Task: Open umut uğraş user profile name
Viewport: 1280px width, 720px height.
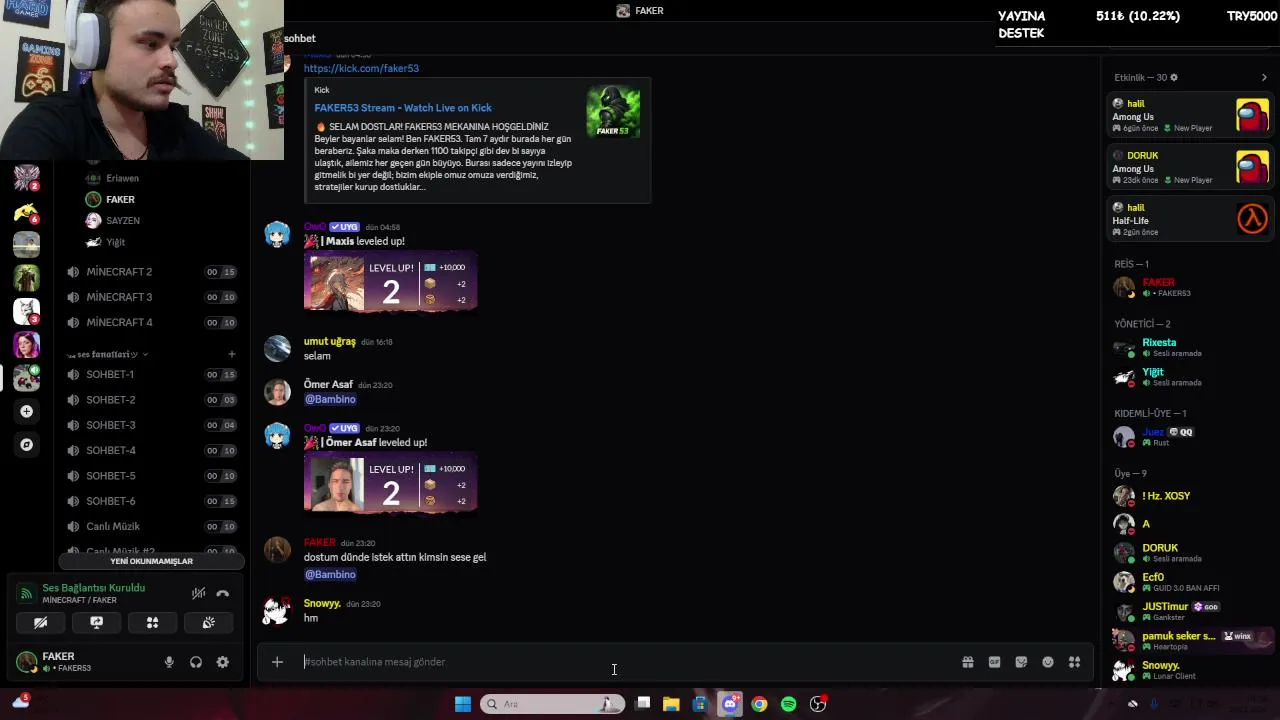Action: pyautogui.click(x=330, y=342)
